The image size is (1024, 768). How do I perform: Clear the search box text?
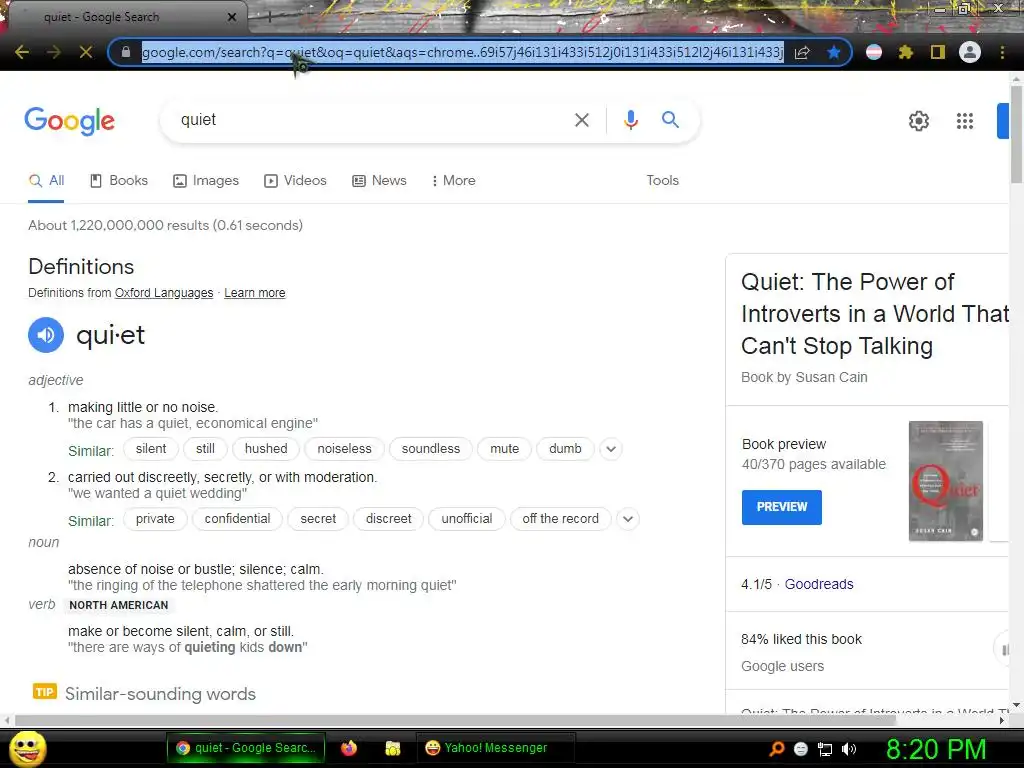click(581, 120)
